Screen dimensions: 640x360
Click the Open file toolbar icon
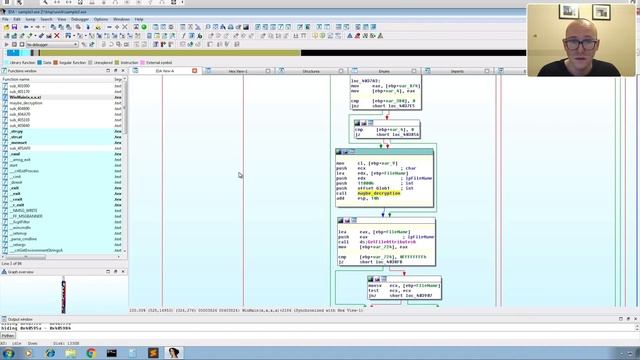click(7, 27)
